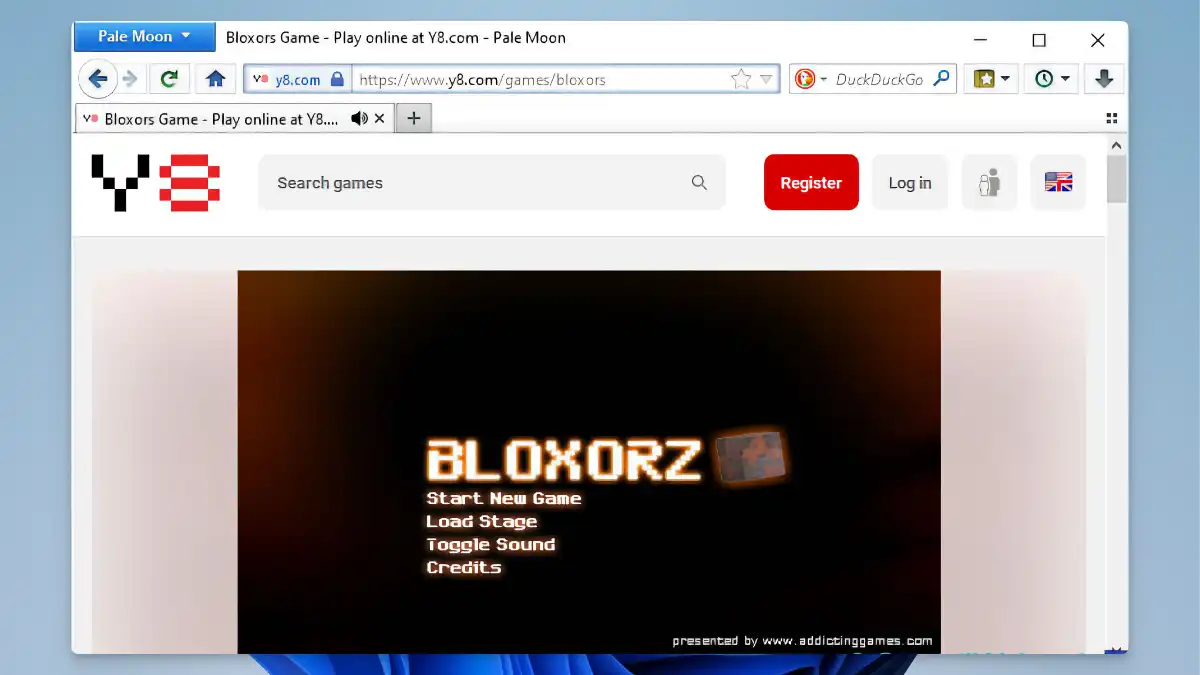Open the address bar autocomplete dropdown arrow
The height and width of the screenshot is (675, 1200).
pyautogui.click(x=768, y=78)
